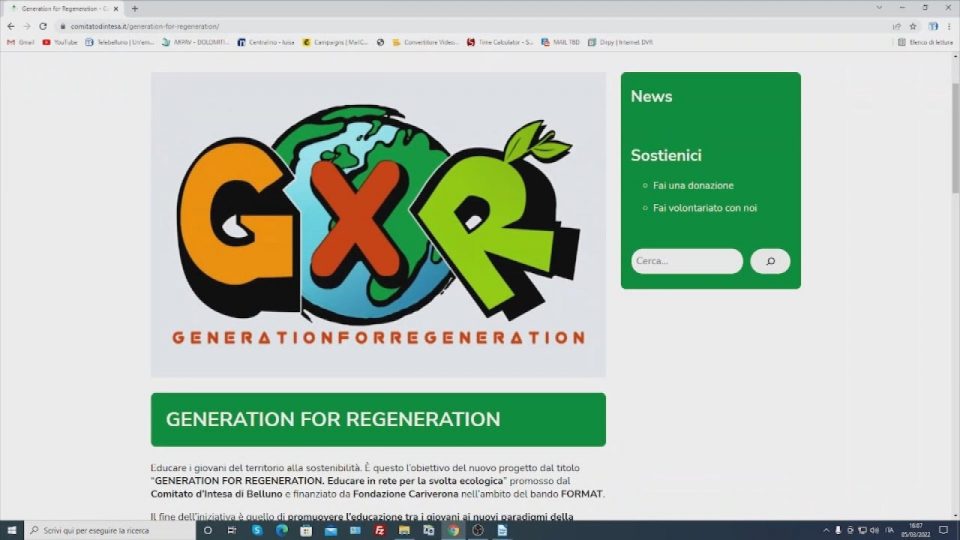This screenshot has width=960, height=540.
Task: Open FileZilla from the taskbar
Action: pos(380,530)
